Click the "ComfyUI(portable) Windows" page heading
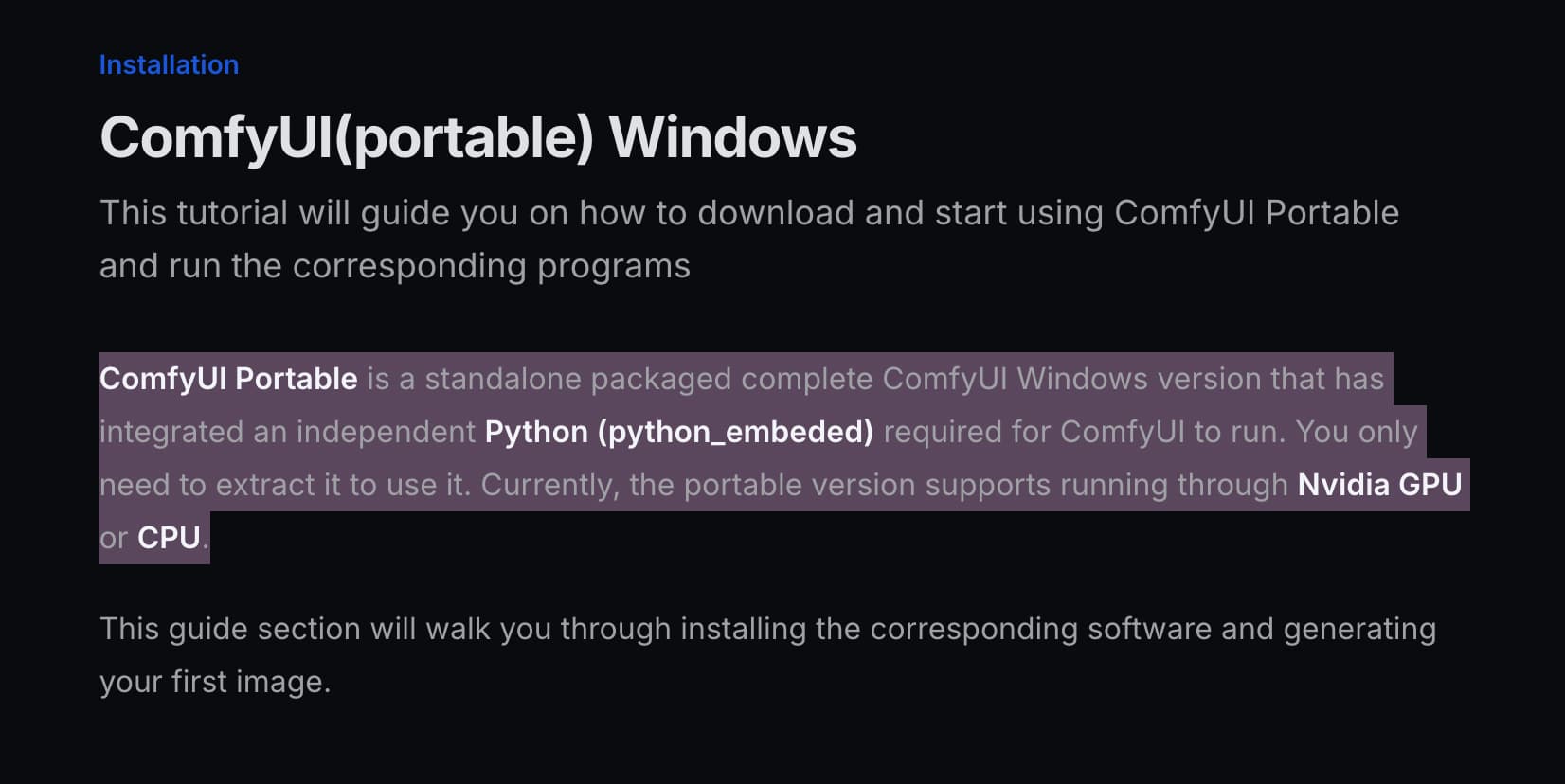 click(x=477, y=138)
